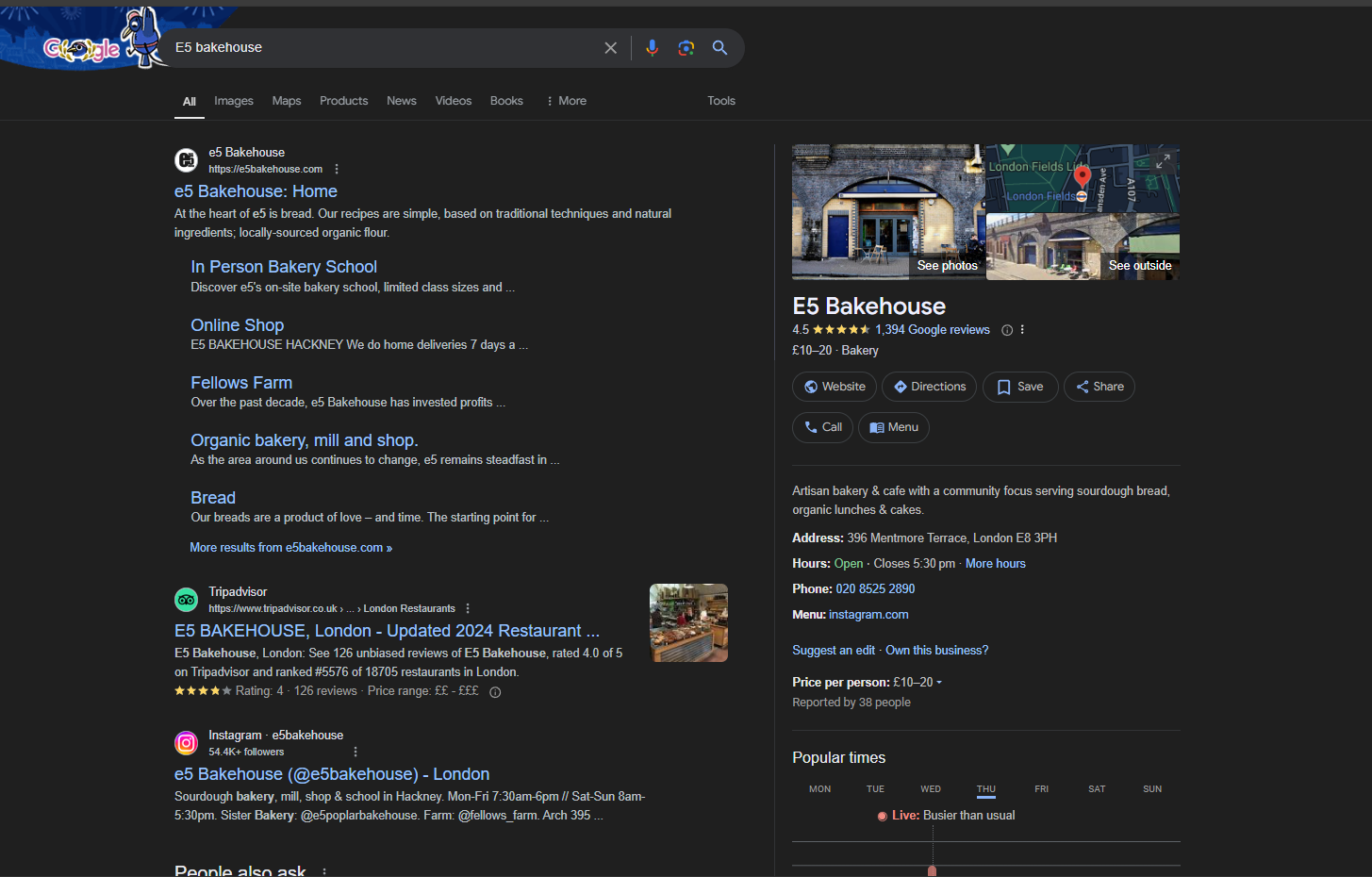Start voice search with the microphone icon
This screenshot has width=1372, height=877.
pos(652,48)
